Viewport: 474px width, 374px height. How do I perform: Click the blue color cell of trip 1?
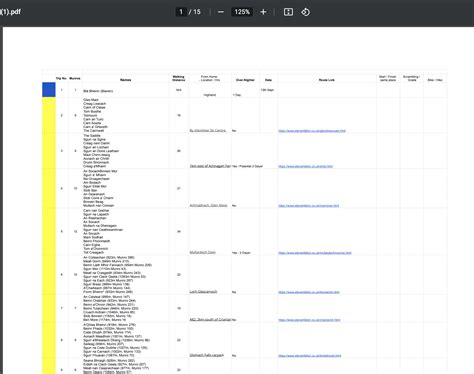[x=49, y=90]
